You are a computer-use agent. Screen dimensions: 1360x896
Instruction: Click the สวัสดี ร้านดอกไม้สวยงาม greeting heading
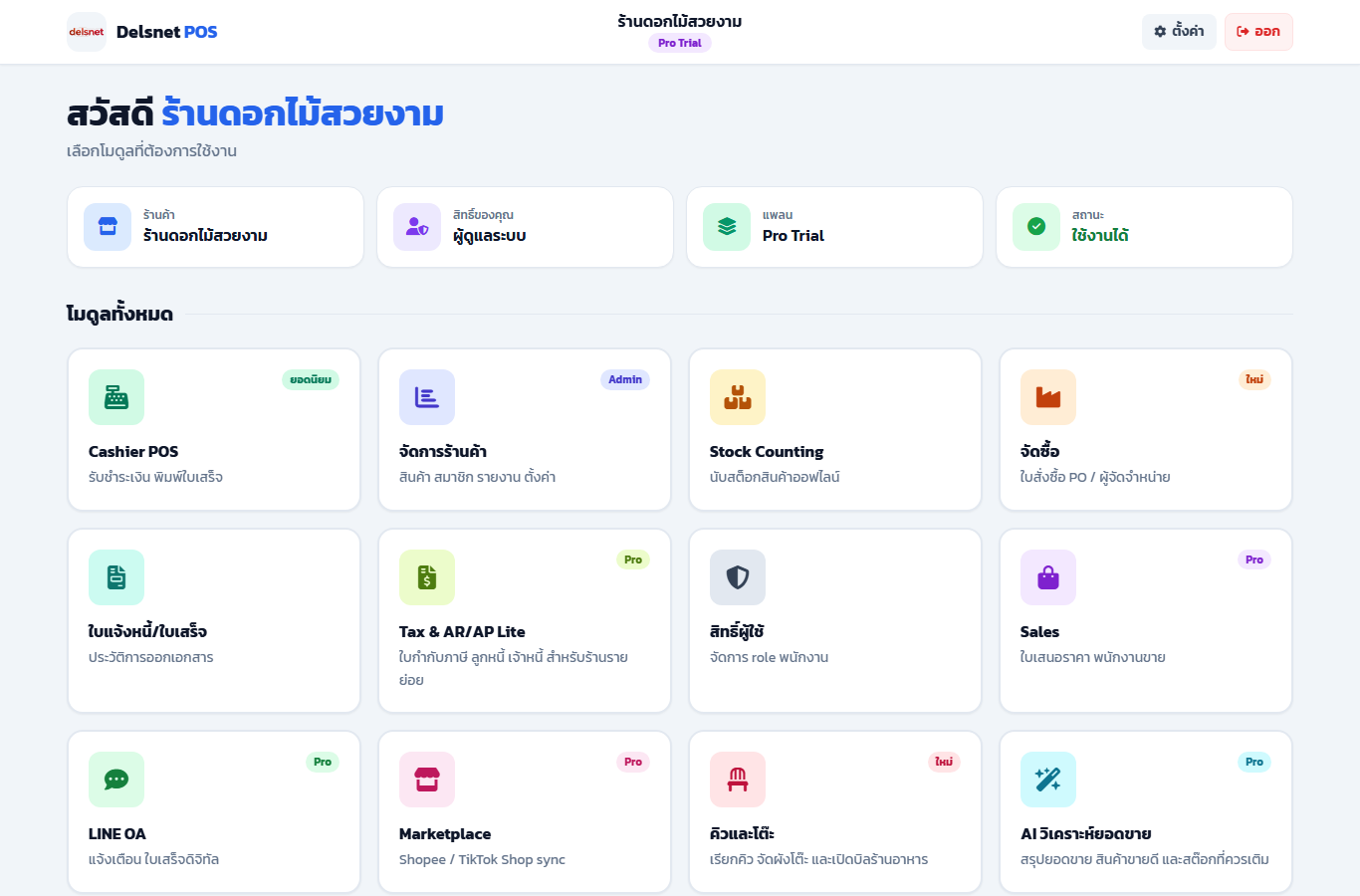pos(255,113)
